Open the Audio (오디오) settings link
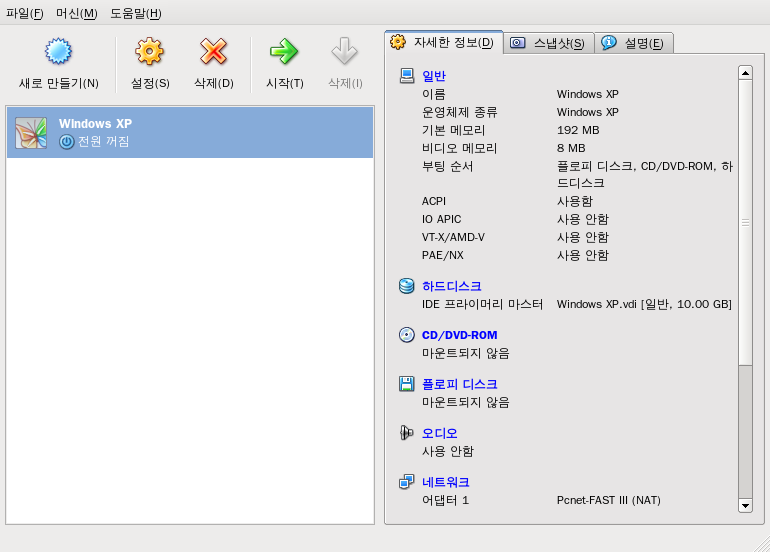This screenshot has width=770, height=552. 440,433
